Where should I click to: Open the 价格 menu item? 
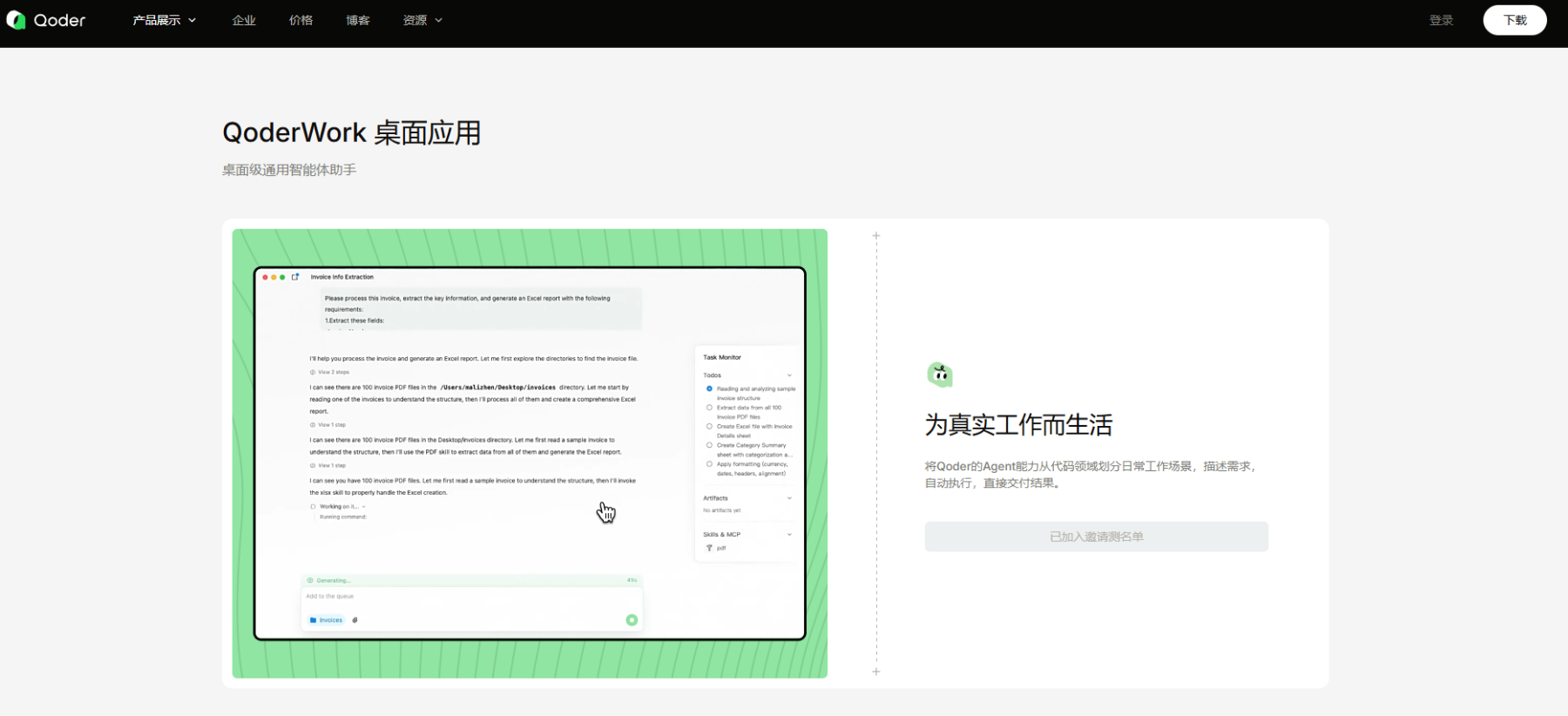click(x=301, y=20)
